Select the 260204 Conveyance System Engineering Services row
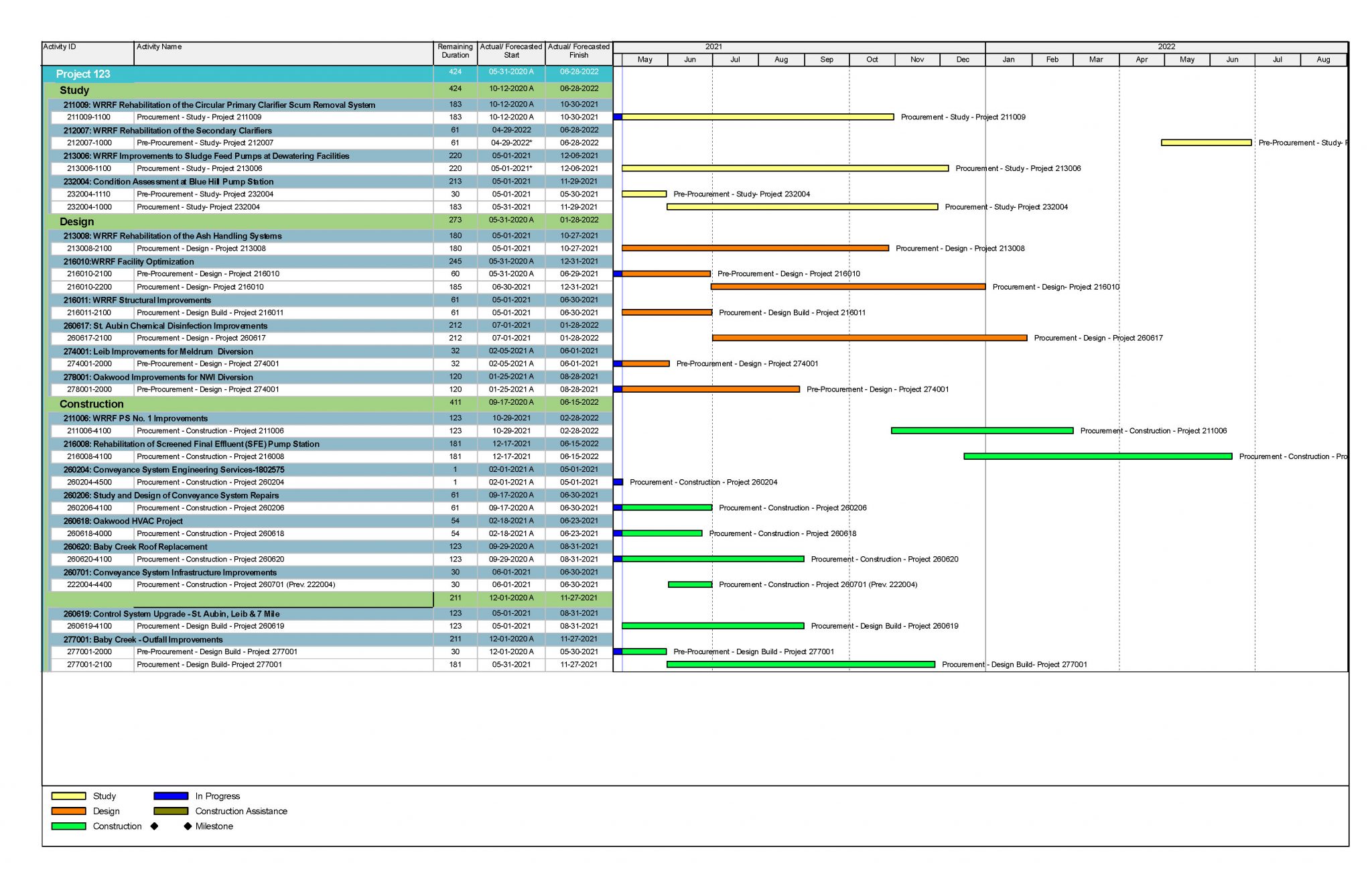Viewport: 1372px width, 888px height. pyautogui.click(x=331, y=470)
